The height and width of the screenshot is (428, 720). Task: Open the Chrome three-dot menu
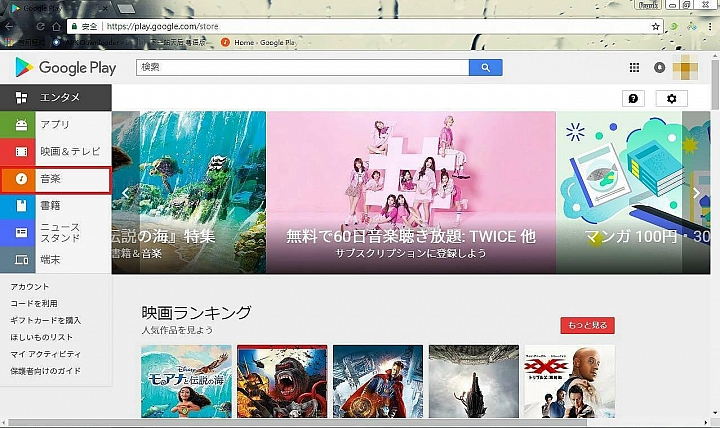tap(710, 27)
